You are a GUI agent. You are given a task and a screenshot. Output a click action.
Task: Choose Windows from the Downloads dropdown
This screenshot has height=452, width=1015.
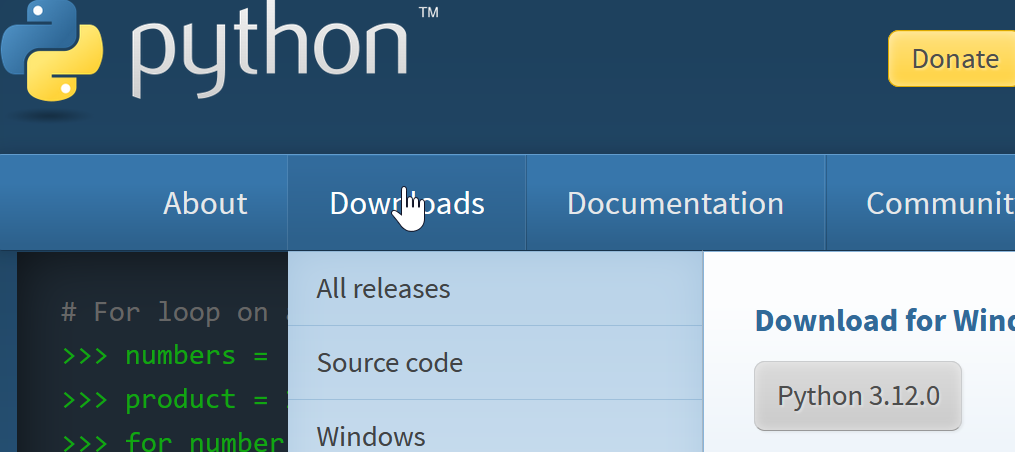tap(495, 427)
